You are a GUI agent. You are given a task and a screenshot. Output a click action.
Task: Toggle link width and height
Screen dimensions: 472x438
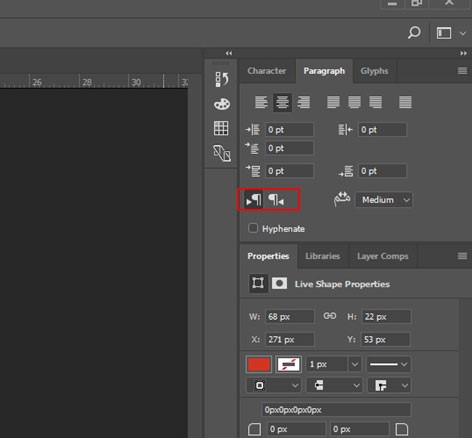pos(330,316)
